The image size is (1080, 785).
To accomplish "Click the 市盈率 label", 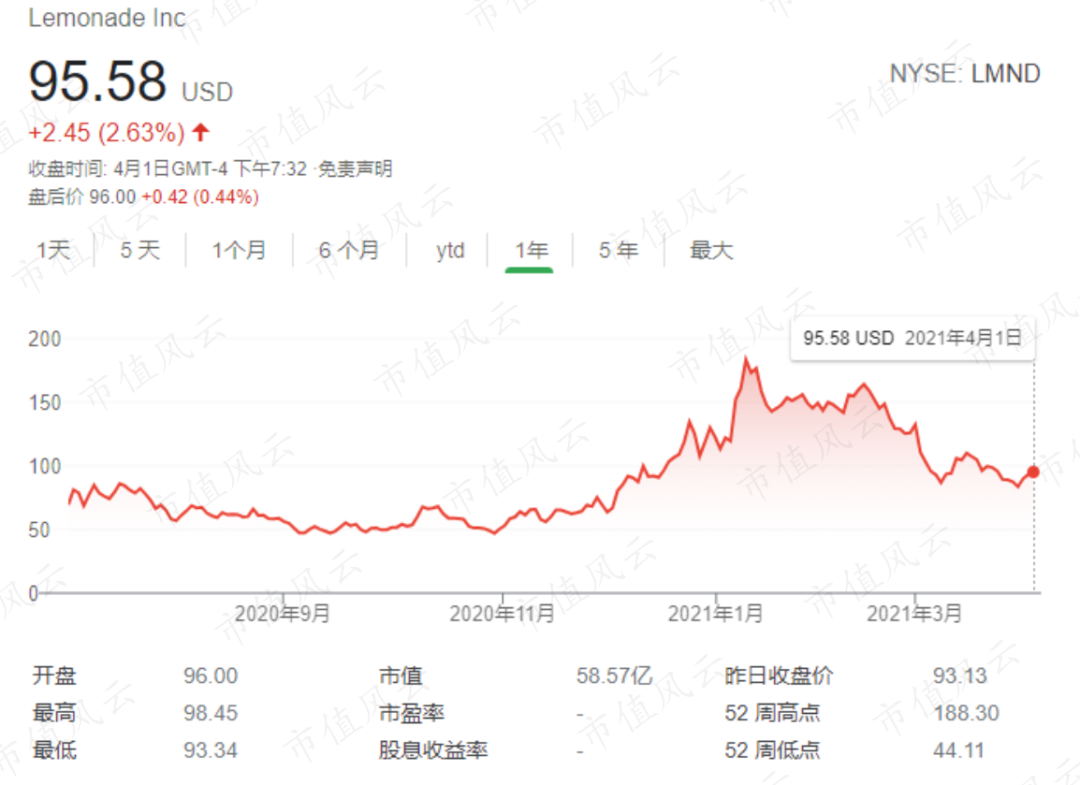I will coord(411,713).
